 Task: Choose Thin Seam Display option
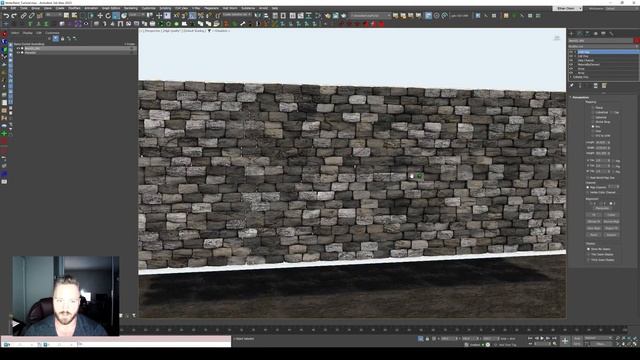click(x=588, y=254)
